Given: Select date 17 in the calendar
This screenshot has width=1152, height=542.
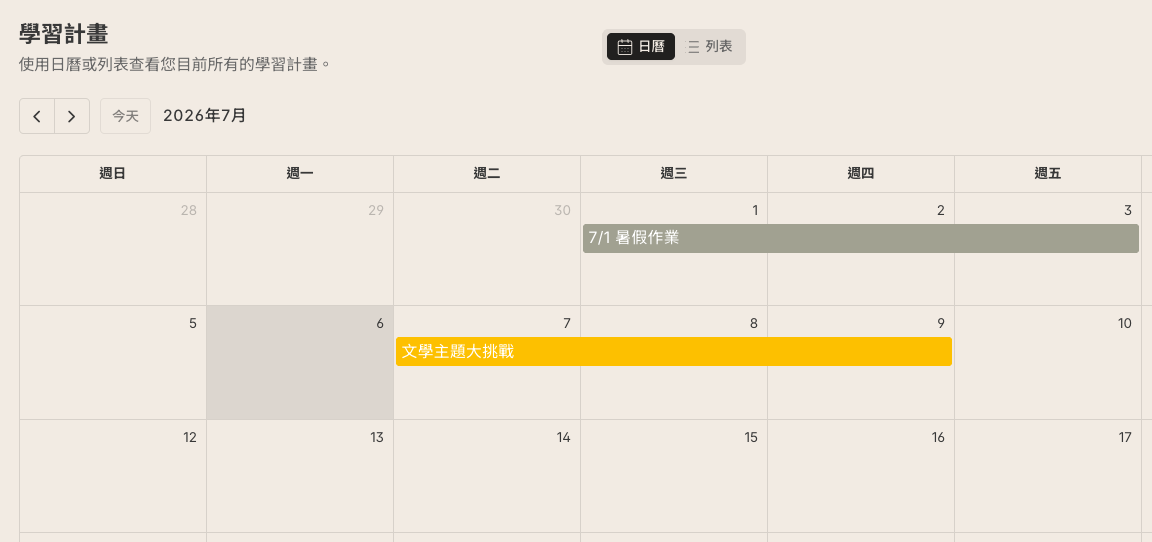Looking at the screenshot, I should (x=1125, y=438).
